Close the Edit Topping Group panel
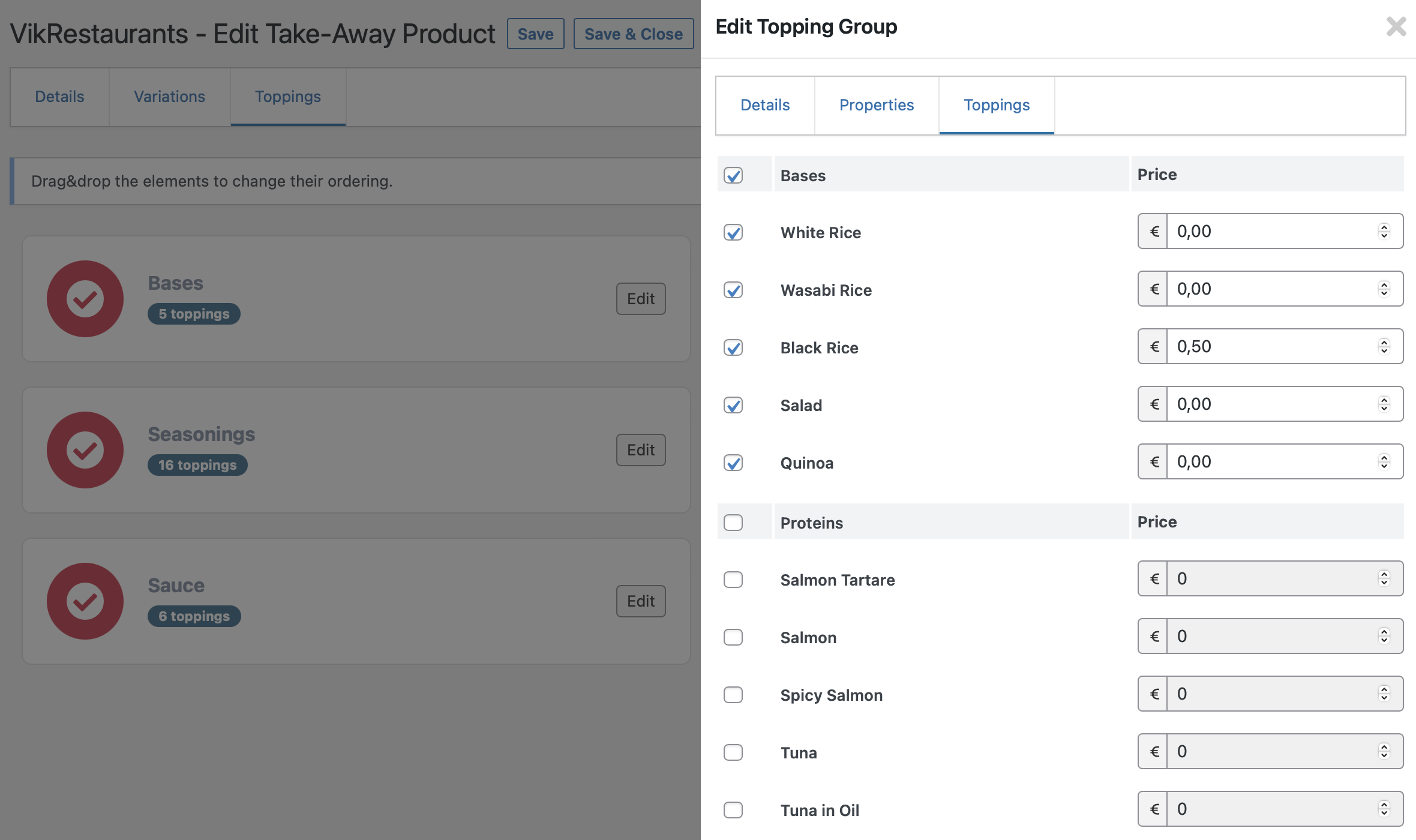Image resolution: width=1416 pixels, height=840 pixels. (1396, 26)
